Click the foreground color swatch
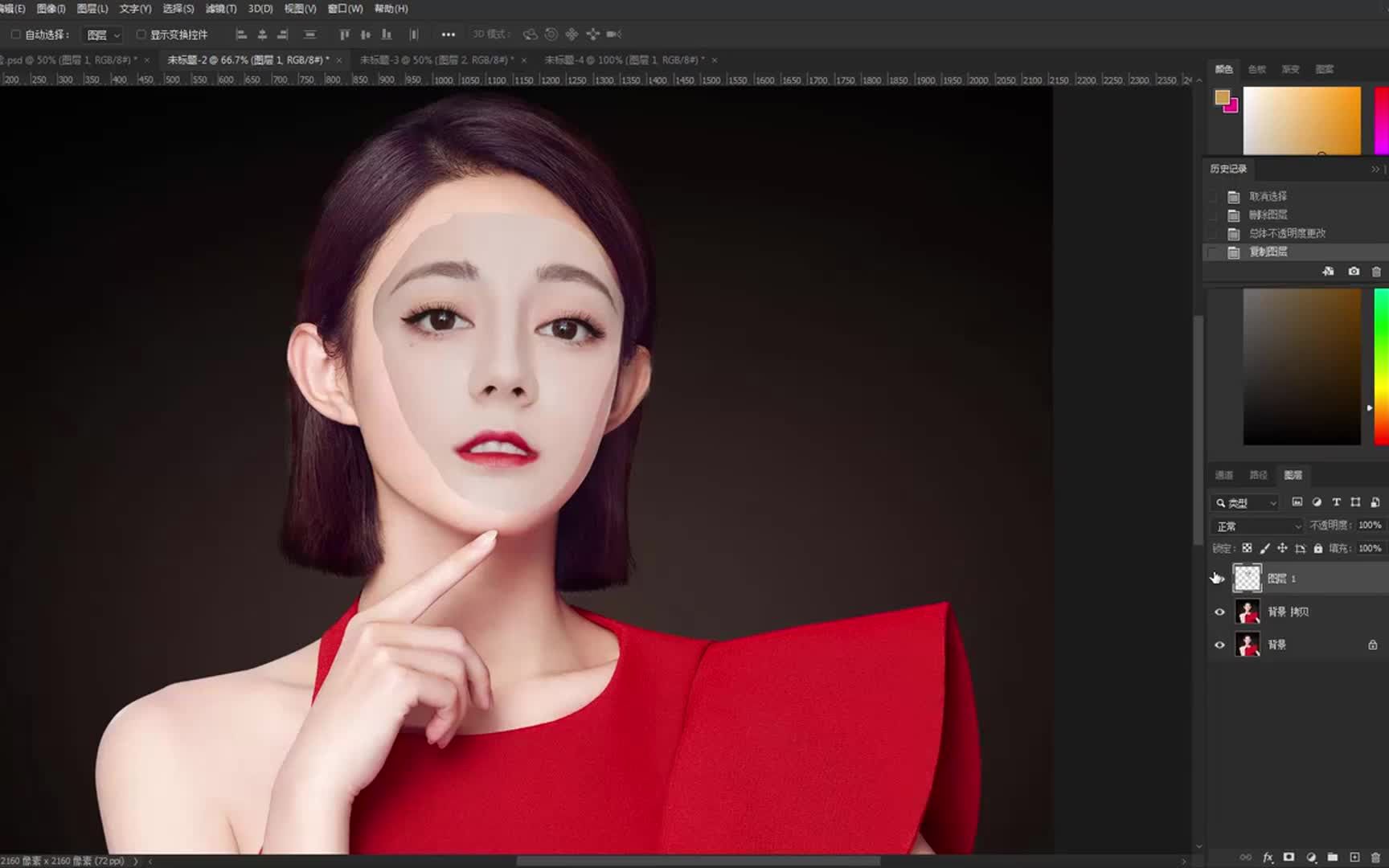 tap(1222, 98)
